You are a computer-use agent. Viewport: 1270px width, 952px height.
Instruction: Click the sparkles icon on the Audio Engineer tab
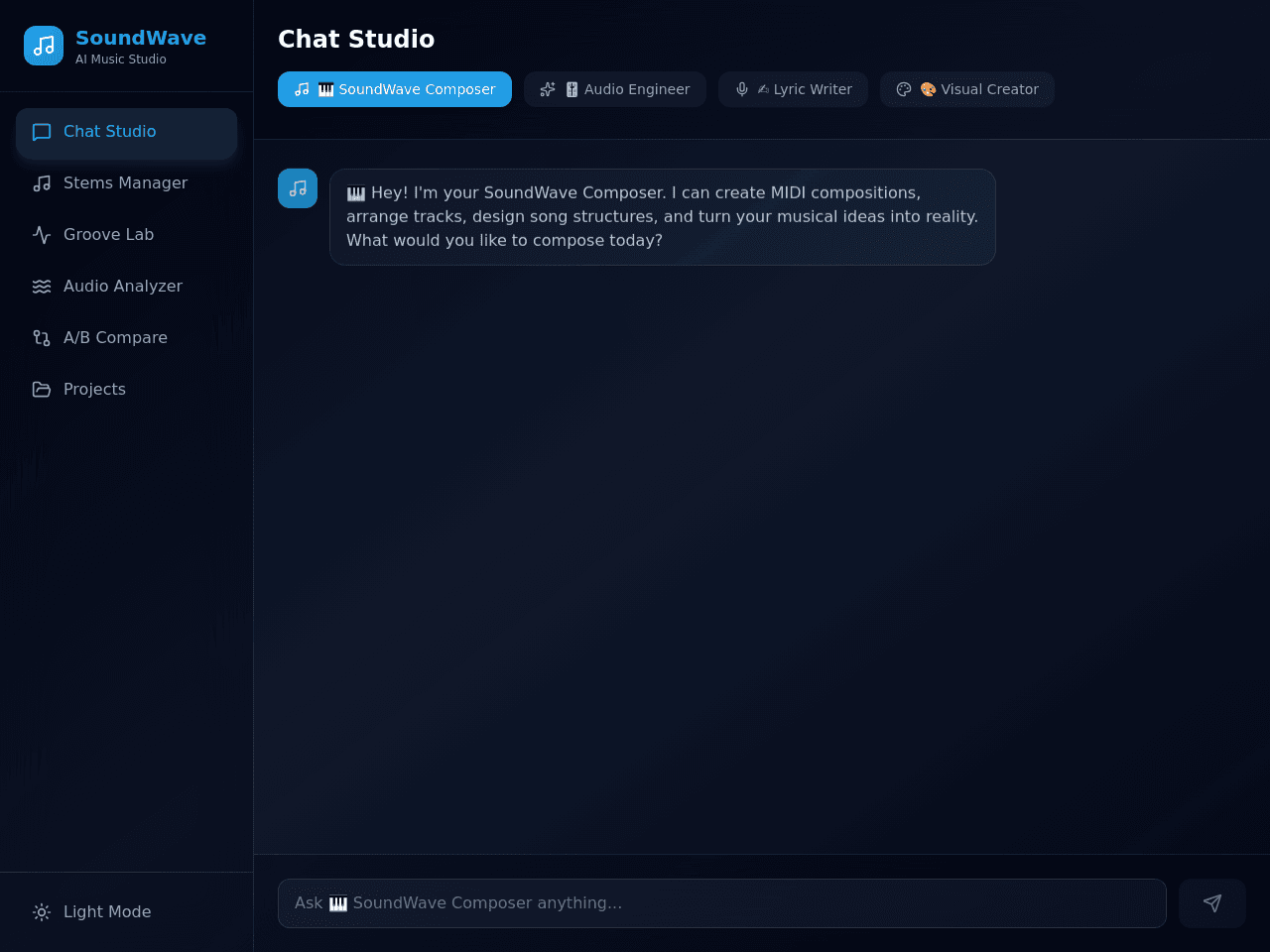[548, 89]
